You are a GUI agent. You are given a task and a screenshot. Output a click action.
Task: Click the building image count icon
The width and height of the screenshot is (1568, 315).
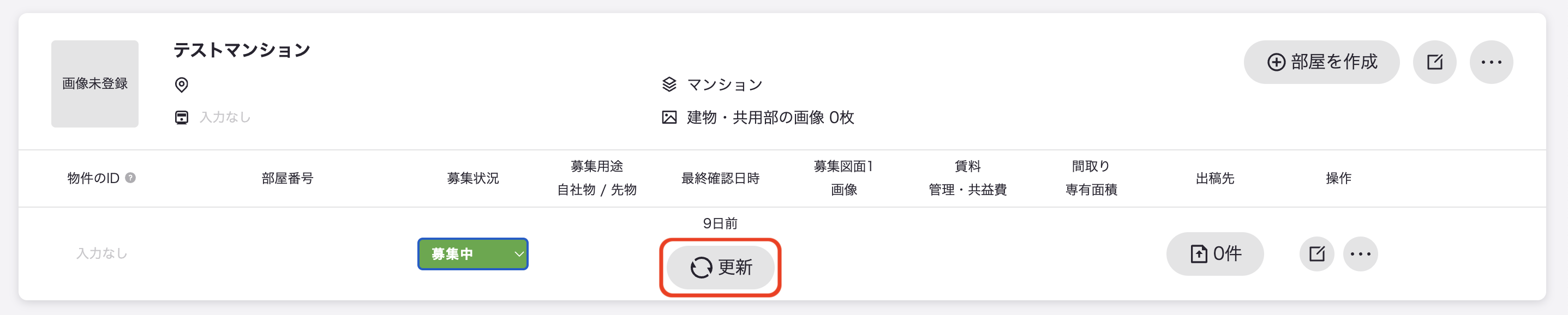pos(669,117)
